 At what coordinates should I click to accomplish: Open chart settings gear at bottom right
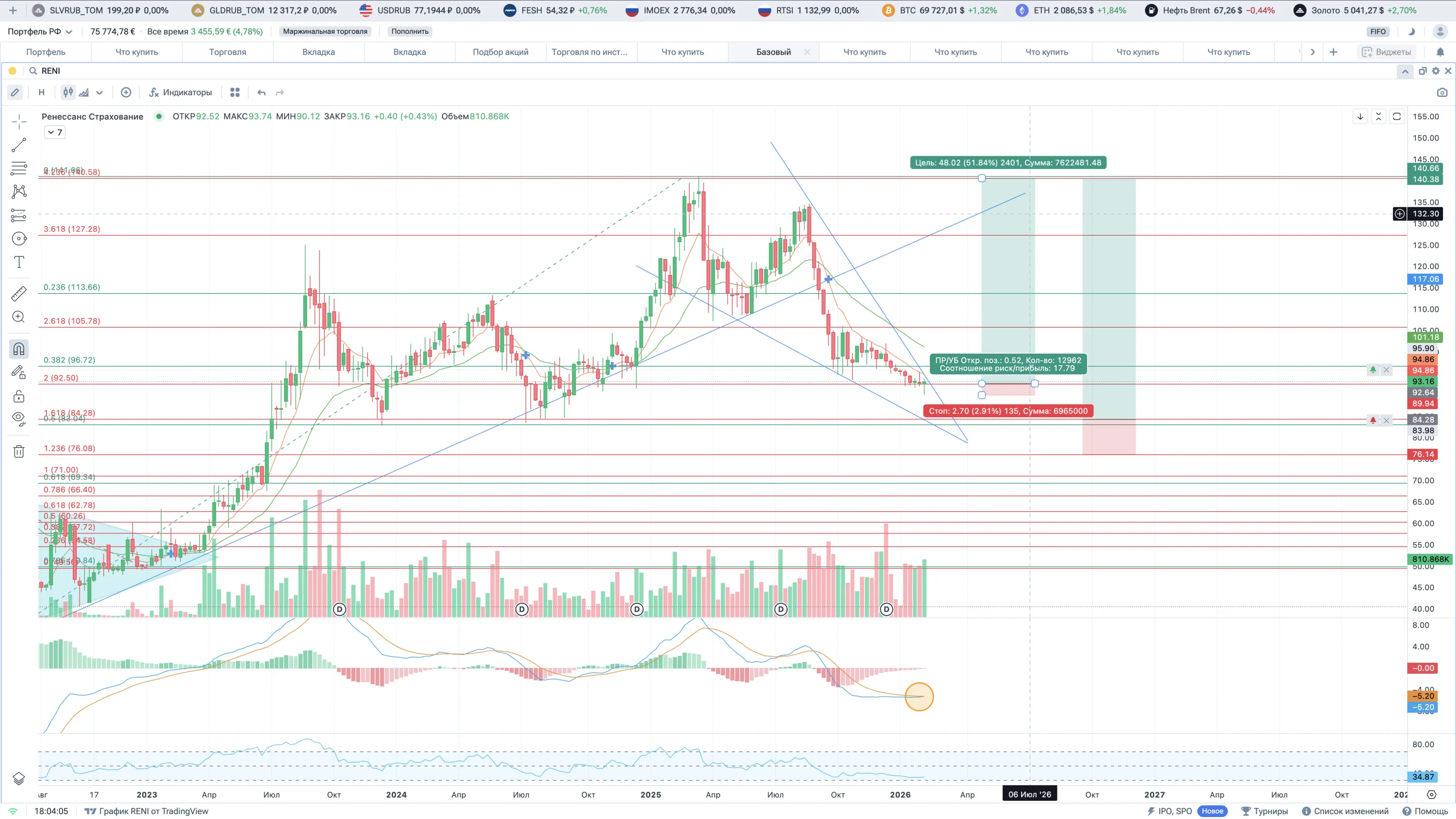[1431, 794]
